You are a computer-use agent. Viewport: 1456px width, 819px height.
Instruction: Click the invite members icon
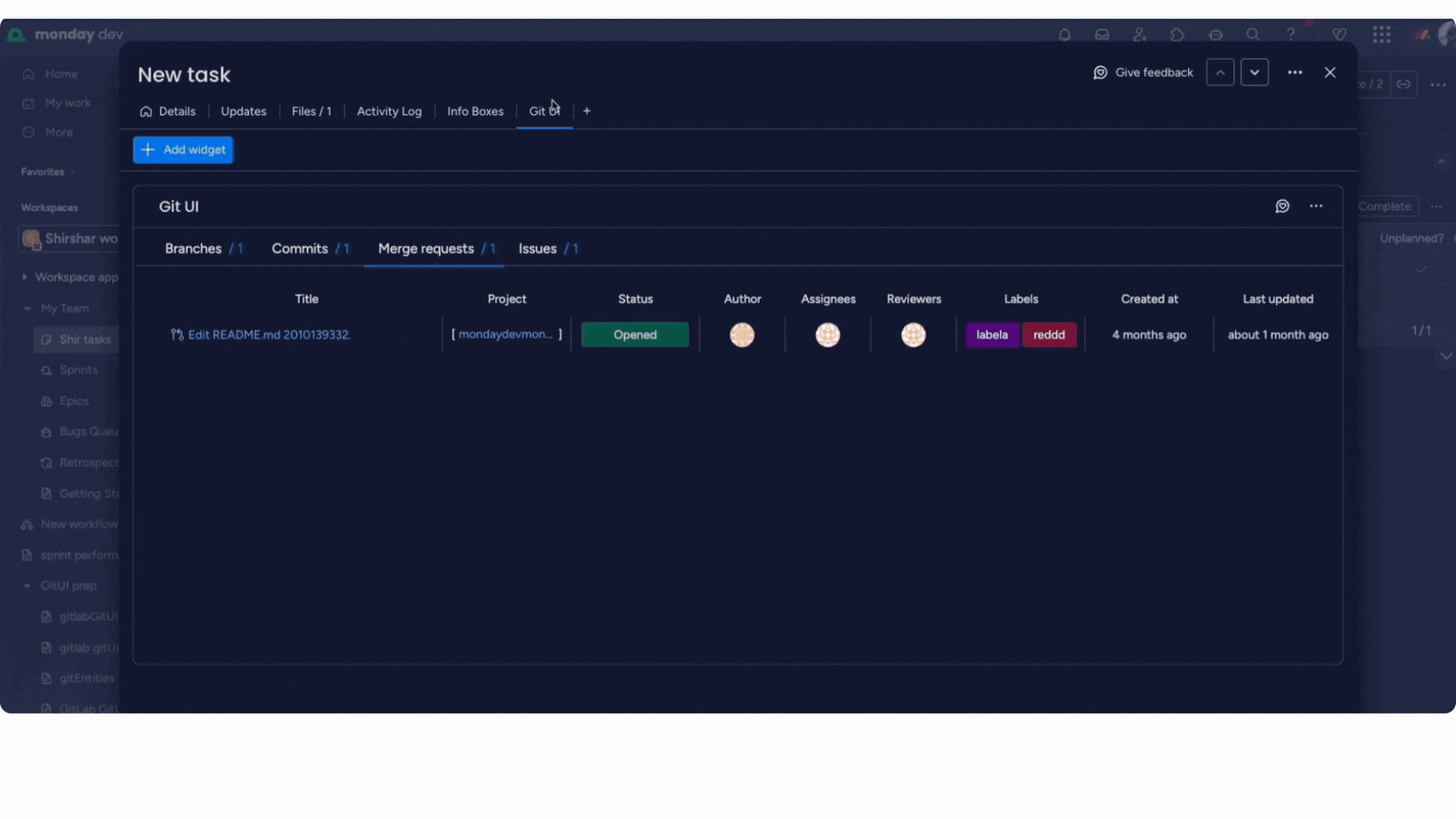pyautogui.click(x=1139, y=35)
